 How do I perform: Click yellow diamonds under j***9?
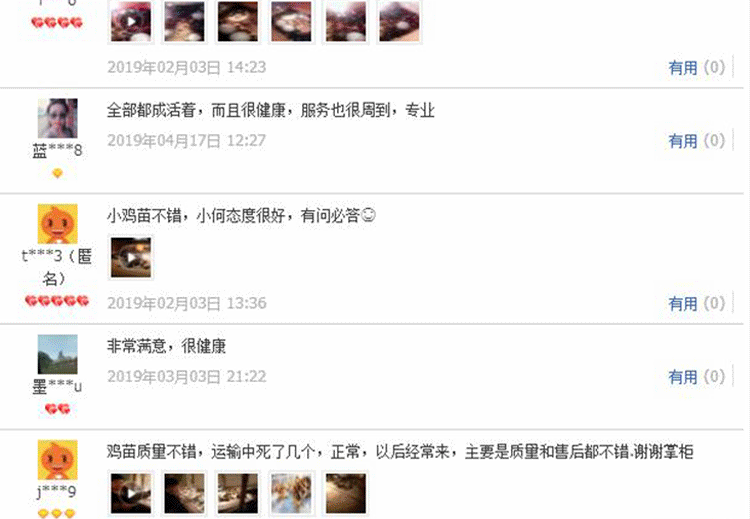tap(57, 513)
